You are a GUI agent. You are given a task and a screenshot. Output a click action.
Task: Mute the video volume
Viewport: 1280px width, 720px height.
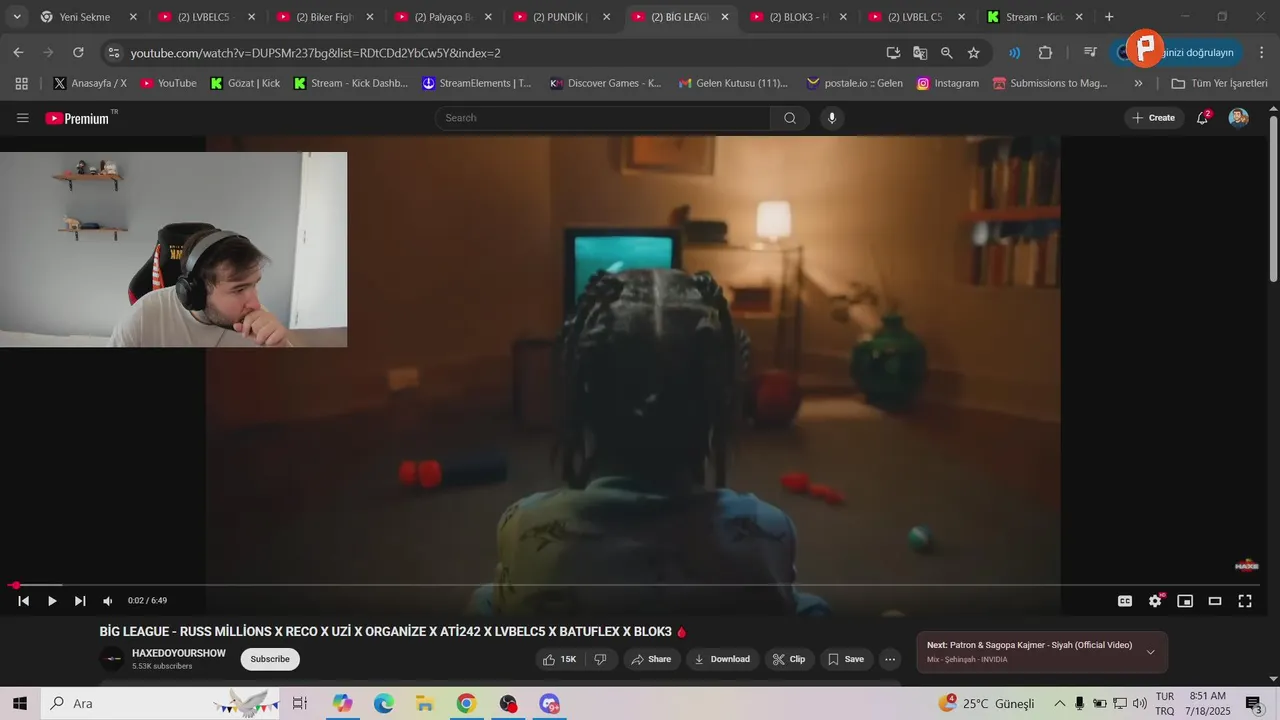[108, 601]
